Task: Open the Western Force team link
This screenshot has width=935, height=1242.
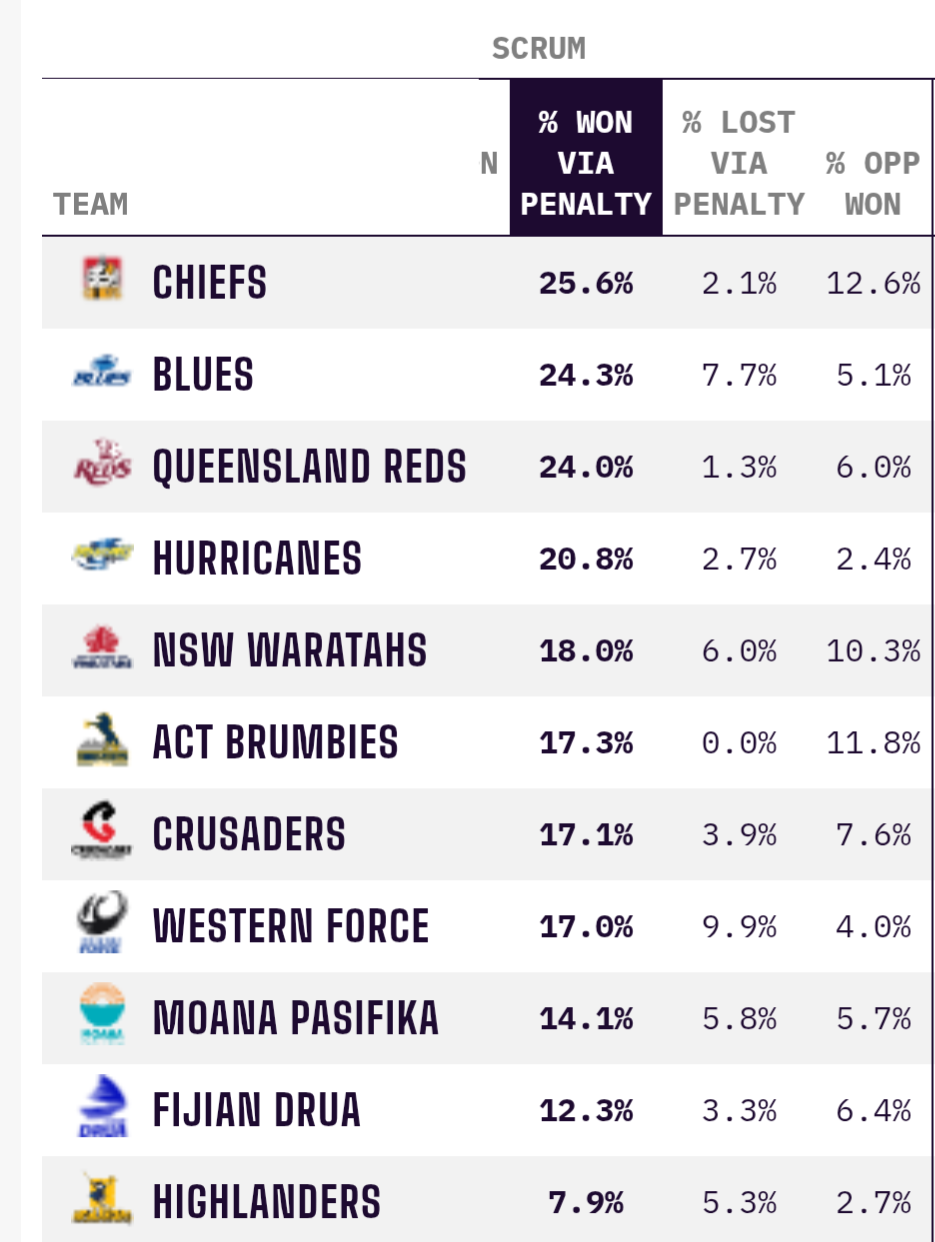Action: [x=291, y=926]
